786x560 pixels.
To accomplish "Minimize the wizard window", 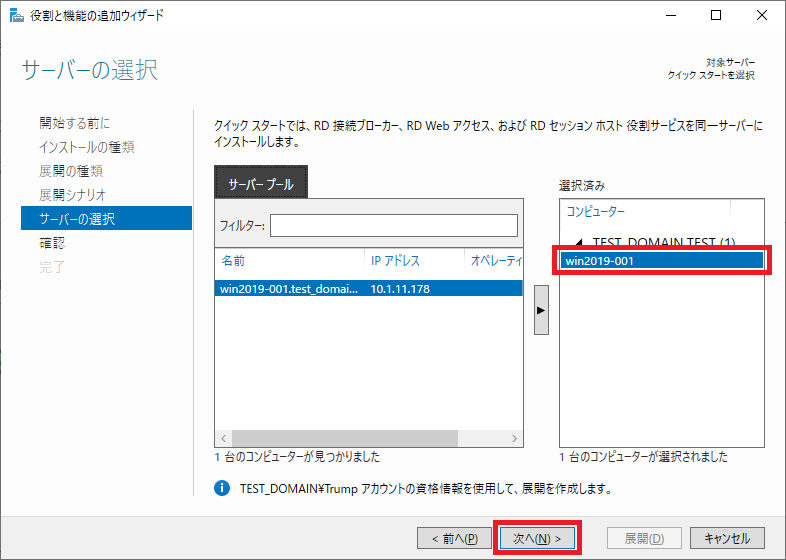I will pos(671,16).
